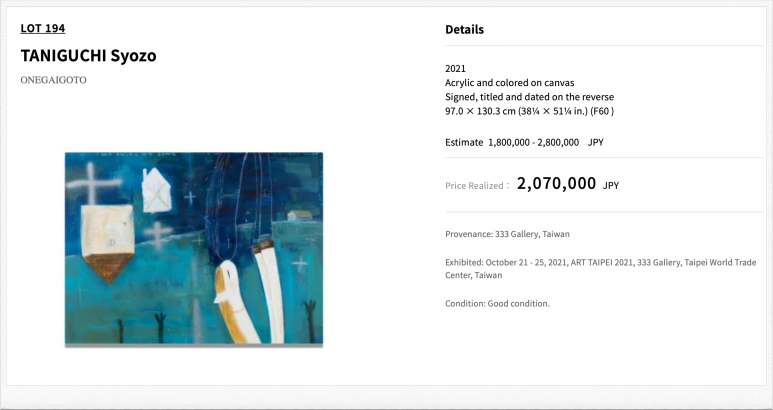Click the 97.0 × 130.3 cm dimensions line

coord(529,111)
